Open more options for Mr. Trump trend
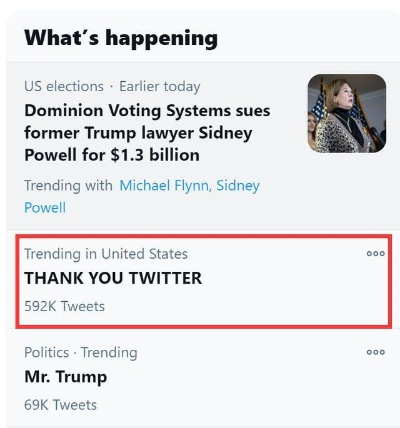 point(376,352)
